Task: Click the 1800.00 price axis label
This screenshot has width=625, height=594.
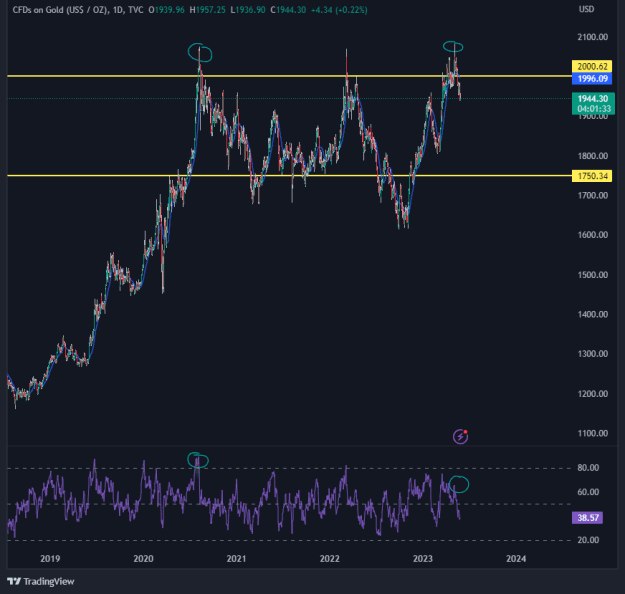Action: [593, 156]
